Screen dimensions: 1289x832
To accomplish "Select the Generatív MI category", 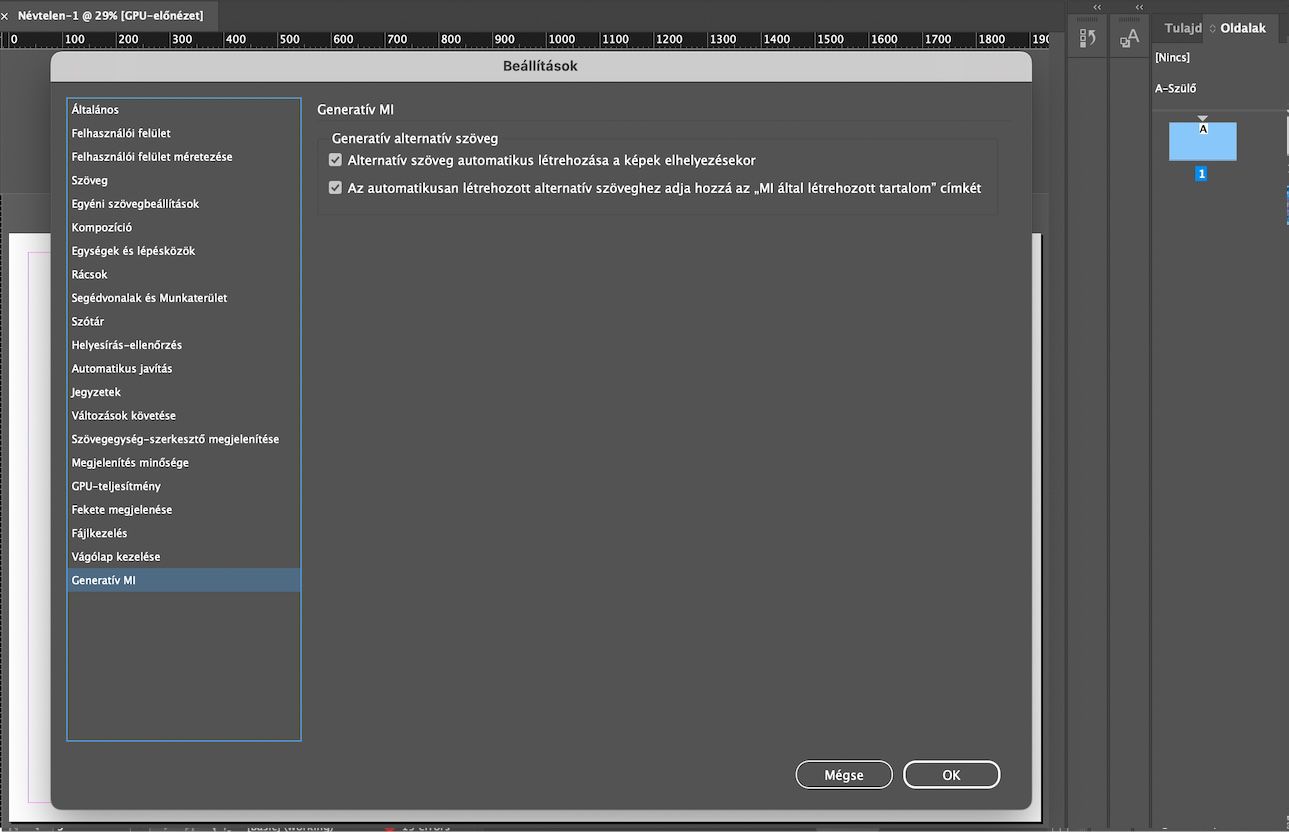I will [x=184, y=580].
